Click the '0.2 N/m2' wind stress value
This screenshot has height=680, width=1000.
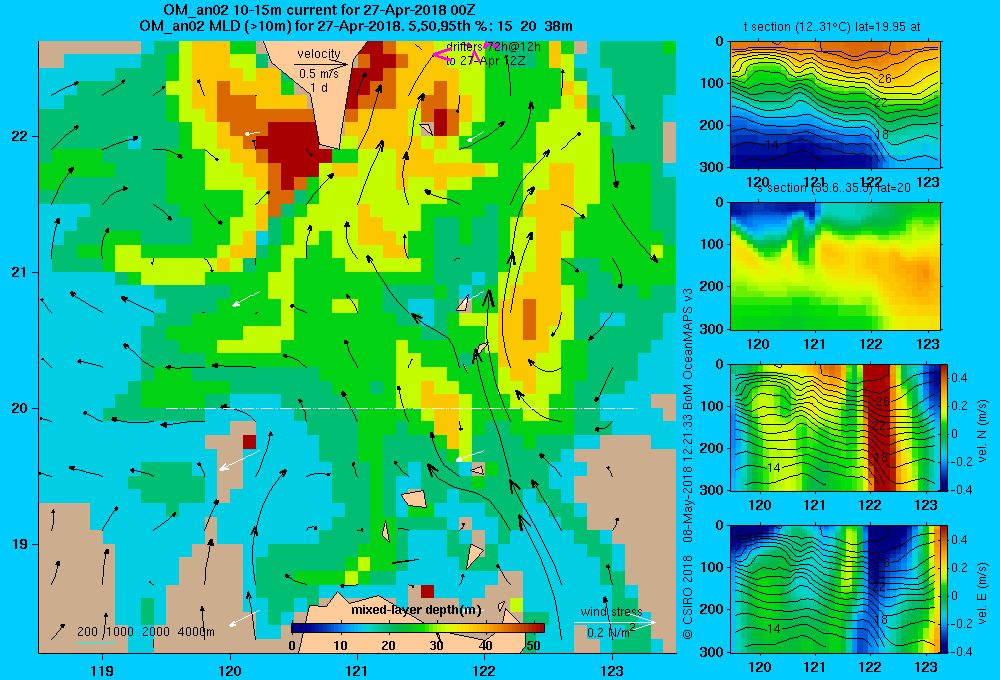click(x=611, y=632)
